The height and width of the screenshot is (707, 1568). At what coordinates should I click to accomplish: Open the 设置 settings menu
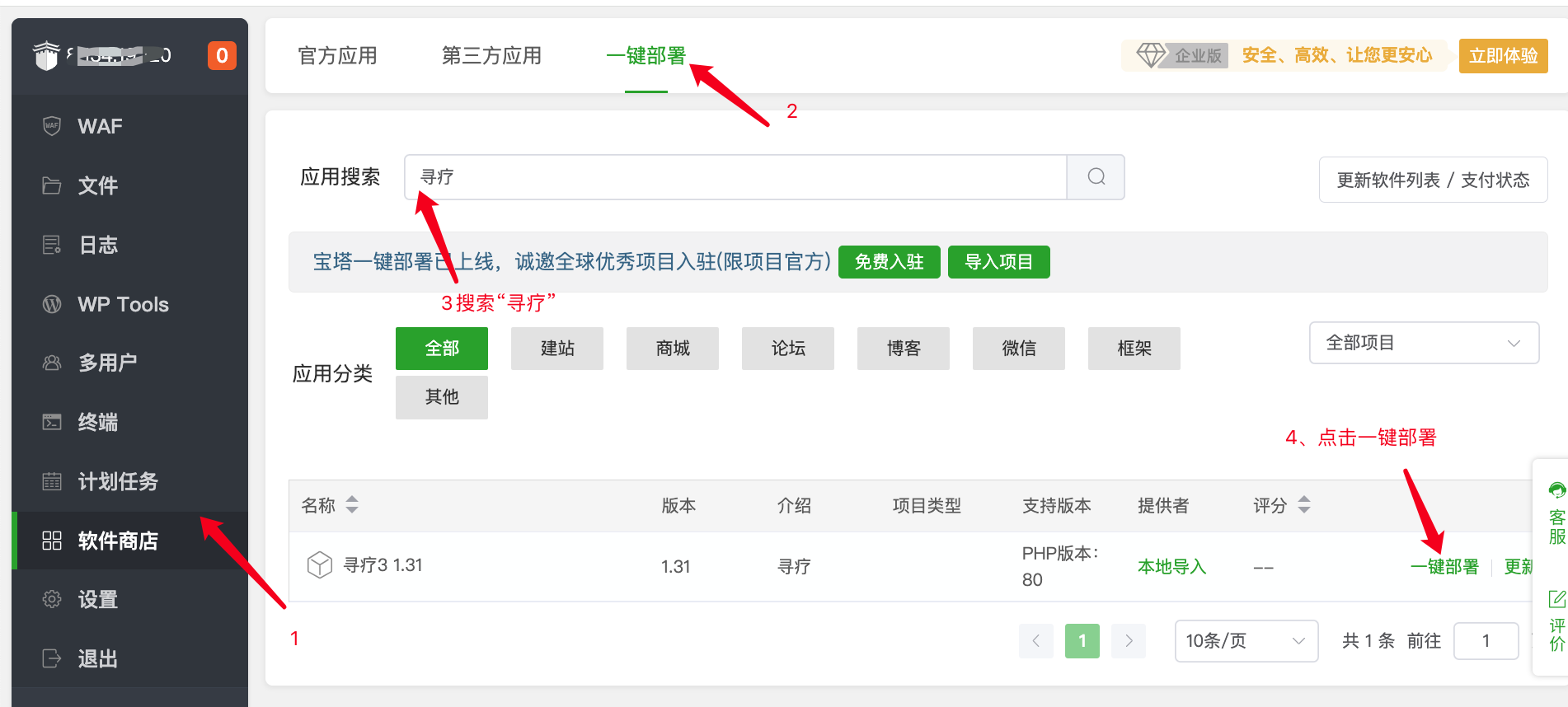click(130, 599)
